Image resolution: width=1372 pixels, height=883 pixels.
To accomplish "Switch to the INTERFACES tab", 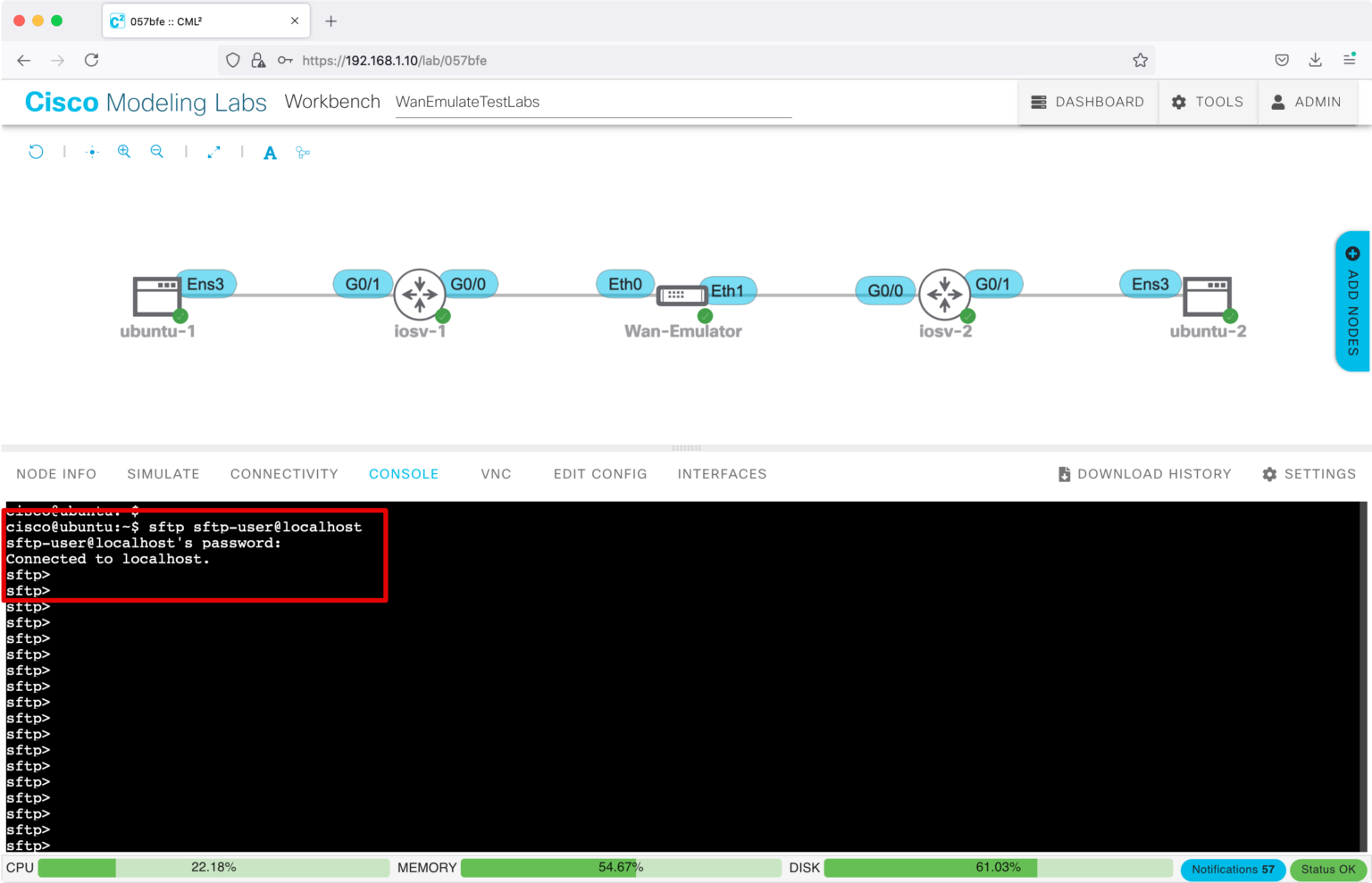I will 722,474.
